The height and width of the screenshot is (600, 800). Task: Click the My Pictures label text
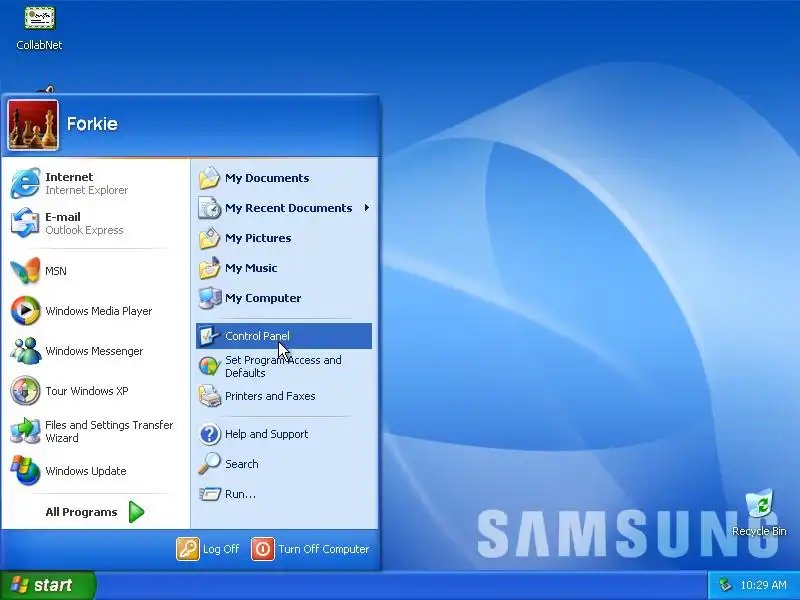pyautogui.click(x=258, y=238)
